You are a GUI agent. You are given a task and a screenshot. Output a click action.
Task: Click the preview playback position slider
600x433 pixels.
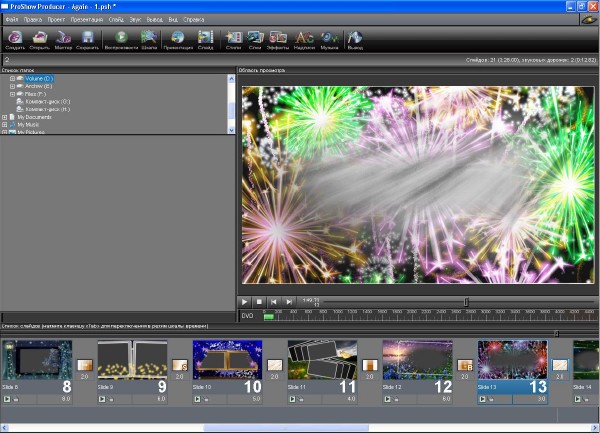[x=466, y=301]
